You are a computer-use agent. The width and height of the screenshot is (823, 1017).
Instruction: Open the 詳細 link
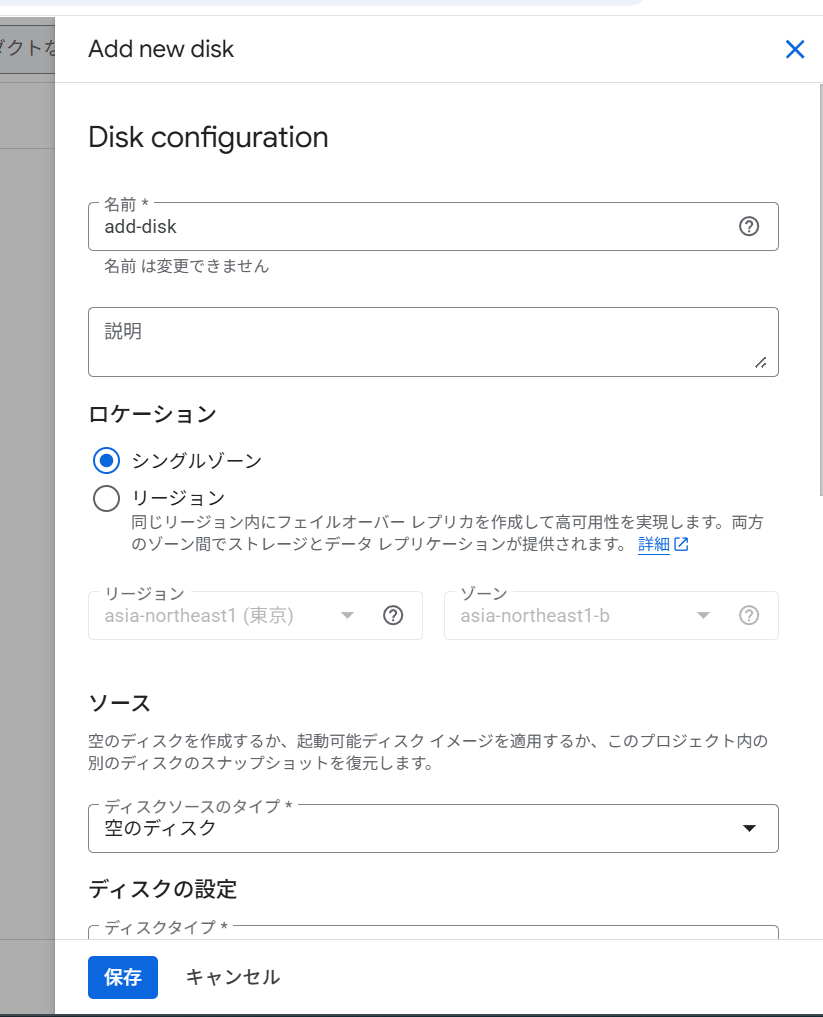(653, 545)
